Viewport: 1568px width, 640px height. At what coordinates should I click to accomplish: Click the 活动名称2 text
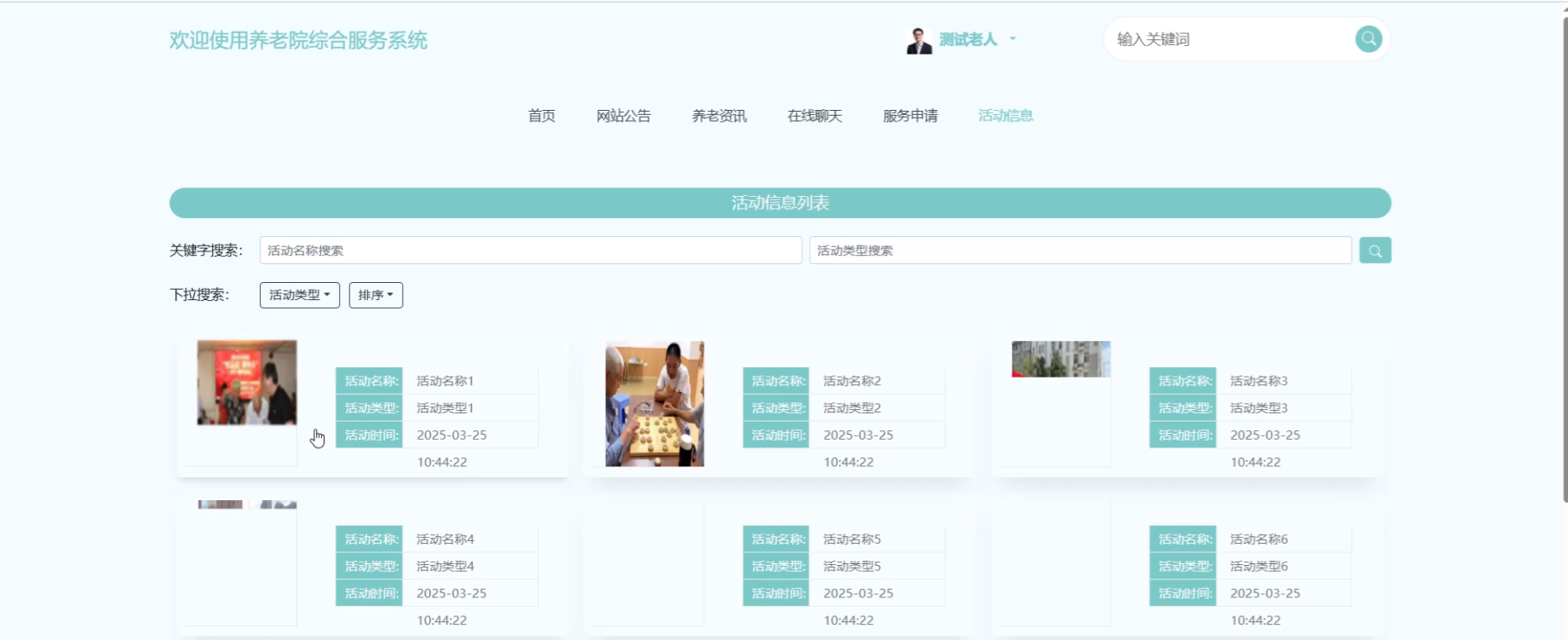[852, 381]
